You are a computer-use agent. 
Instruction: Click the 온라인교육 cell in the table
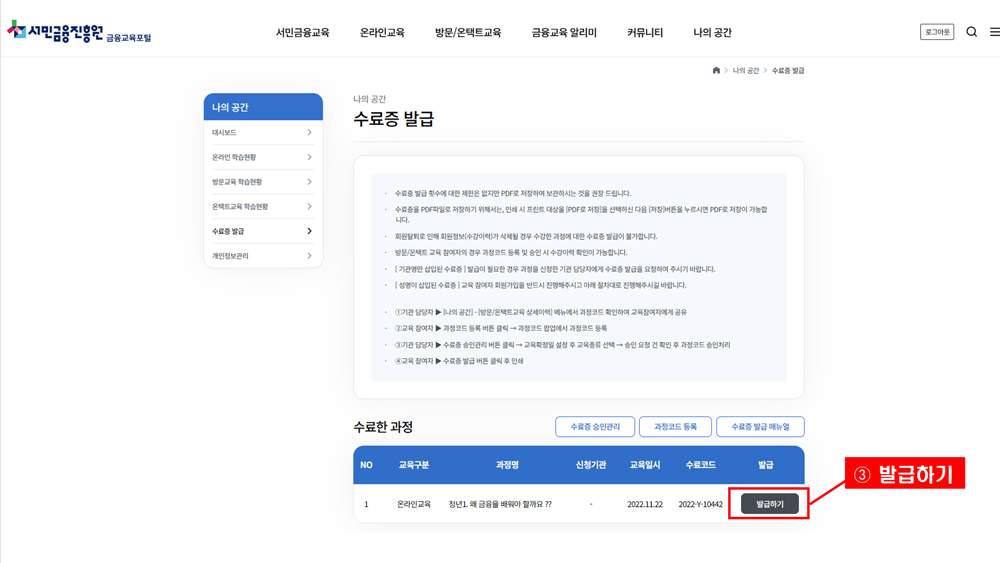[x=413, y=504]
